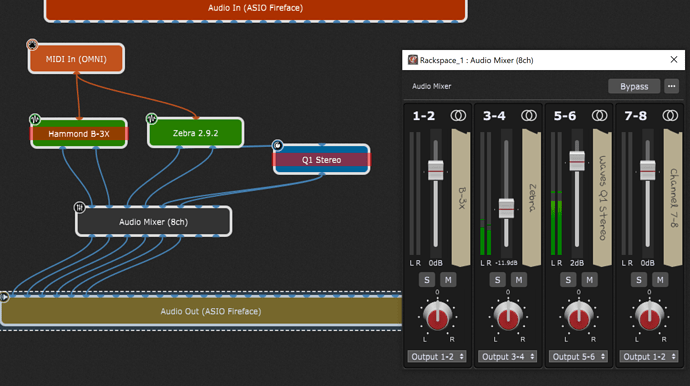Click the pan knob for channel 3-4
The width and height of the screenshot is (690, 386).
[x=508, y=316]
